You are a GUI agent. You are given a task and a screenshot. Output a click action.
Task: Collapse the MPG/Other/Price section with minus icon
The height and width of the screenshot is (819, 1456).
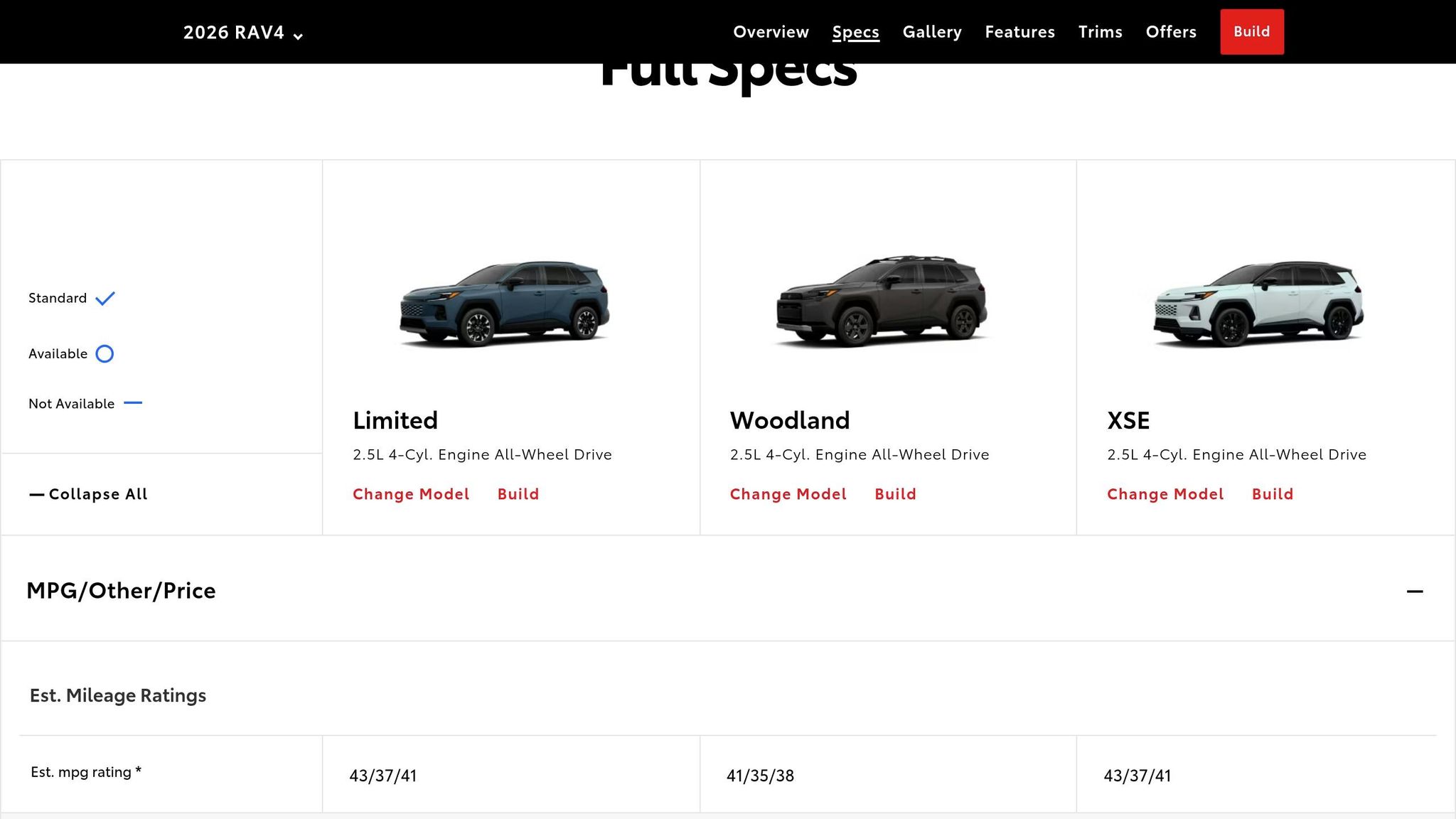(x=1414, y=591)
